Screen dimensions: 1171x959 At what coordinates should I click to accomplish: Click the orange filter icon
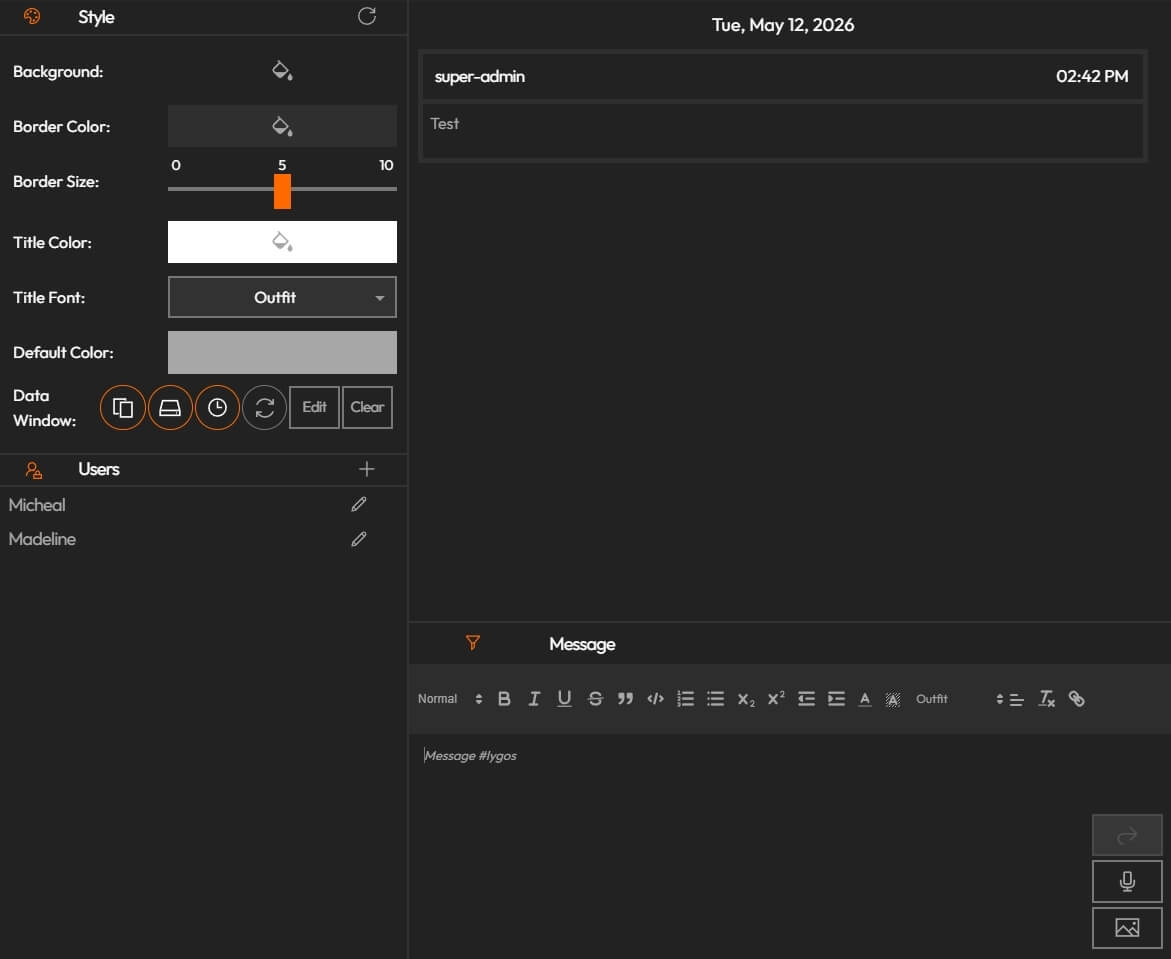tap(473, 643)
